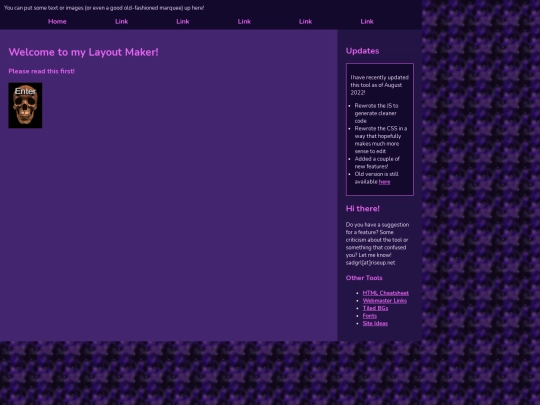540x405 pixels.
Task: Click the sadgrl[at]riseup.net email text
Action: pos(370,263)
